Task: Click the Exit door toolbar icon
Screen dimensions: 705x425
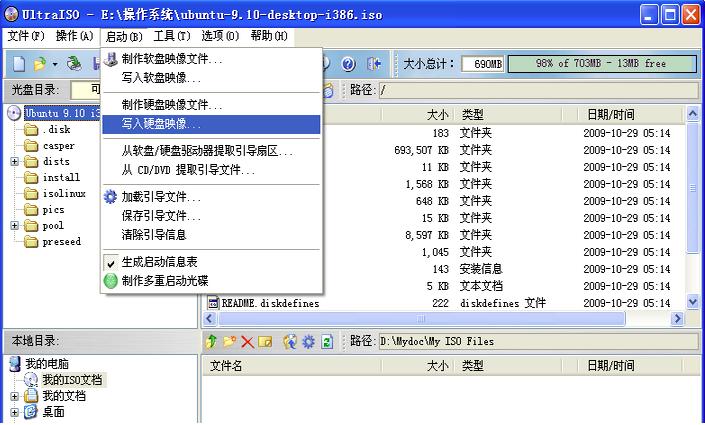Action: point(374,64)
